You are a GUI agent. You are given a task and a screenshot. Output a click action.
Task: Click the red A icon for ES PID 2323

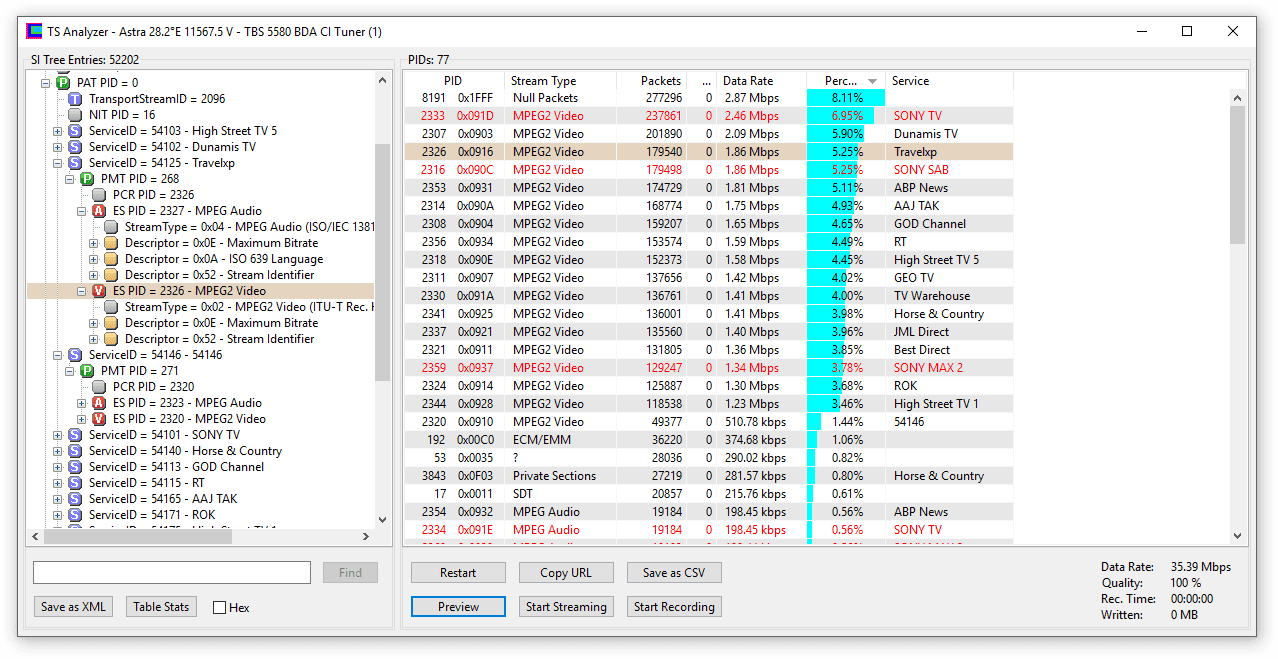pyautogui.click(x=99, y=403)
